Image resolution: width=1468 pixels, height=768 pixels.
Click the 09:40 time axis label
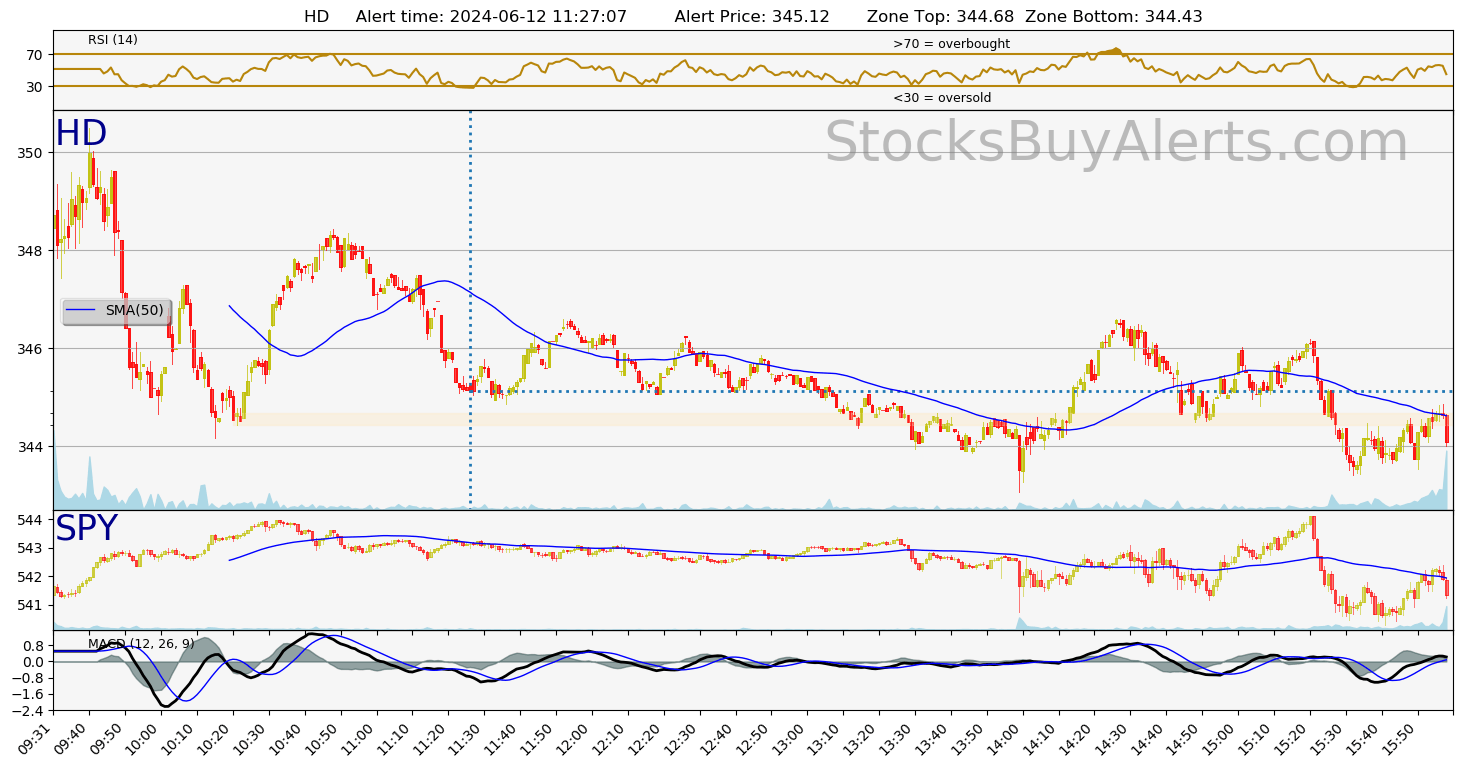(70, 738)
